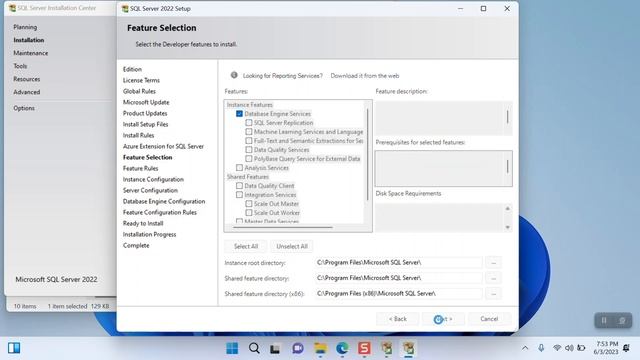Browse shared feature directory
The image size is (640, 360).
(x=493, y=278)
